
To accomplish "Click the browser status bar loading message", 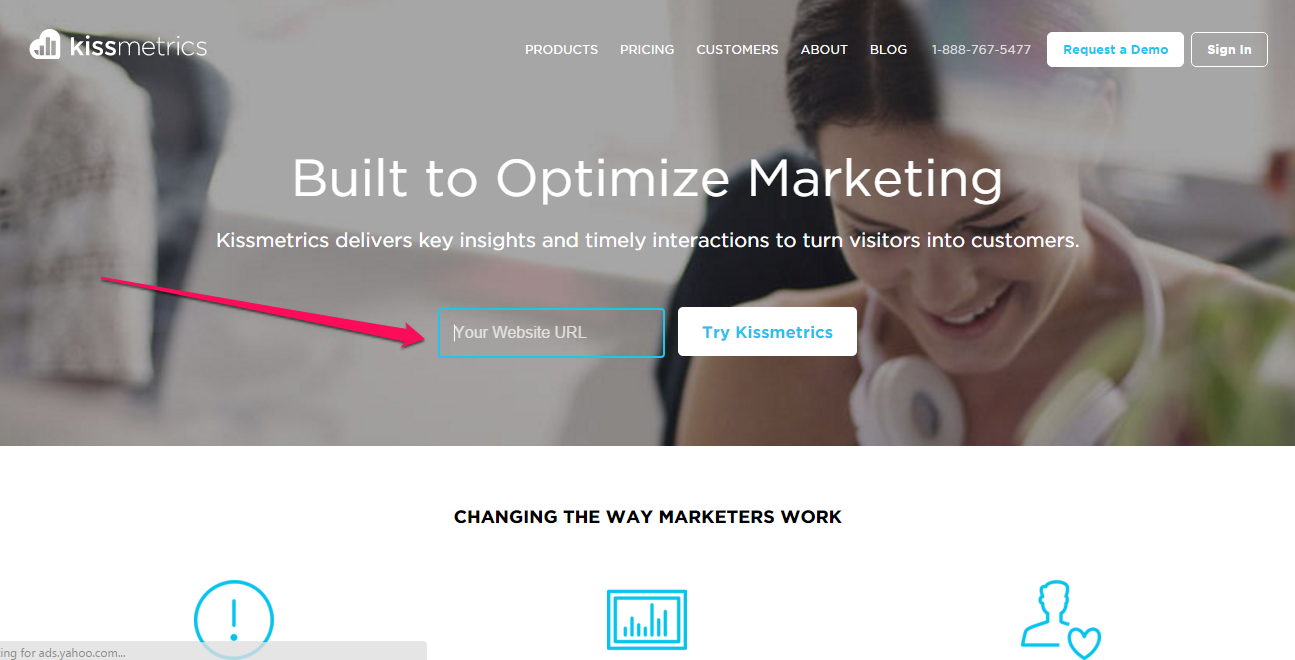I will (x=213, y=651).
